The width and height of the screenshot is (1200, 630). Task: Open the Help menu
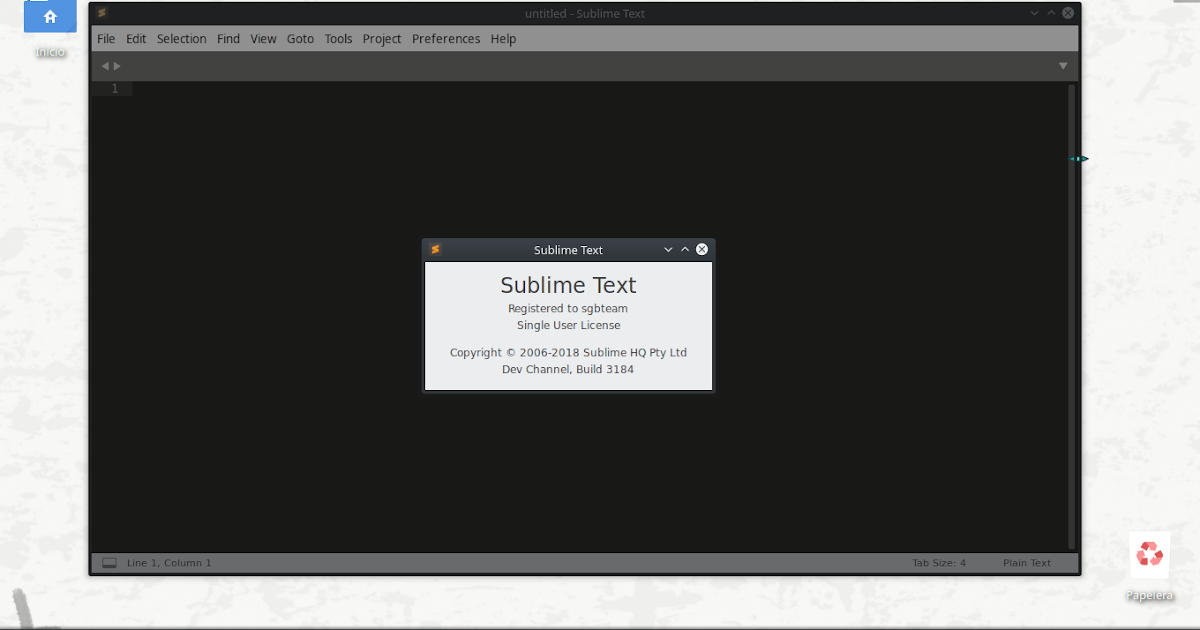[504, 39]
